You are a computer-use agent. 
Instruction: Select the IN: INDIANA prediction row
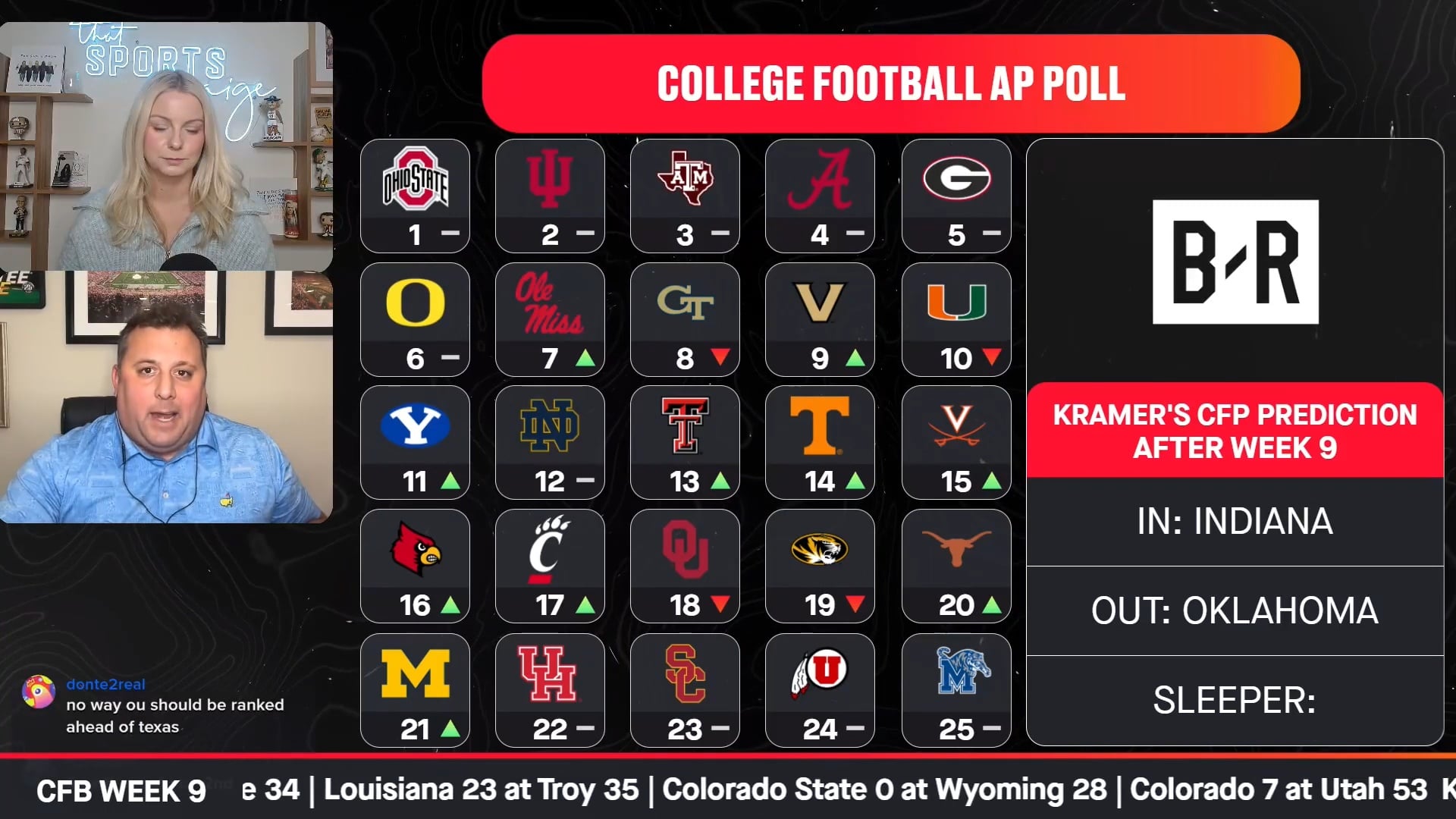pyautogui.click(x=1235, y=522)
